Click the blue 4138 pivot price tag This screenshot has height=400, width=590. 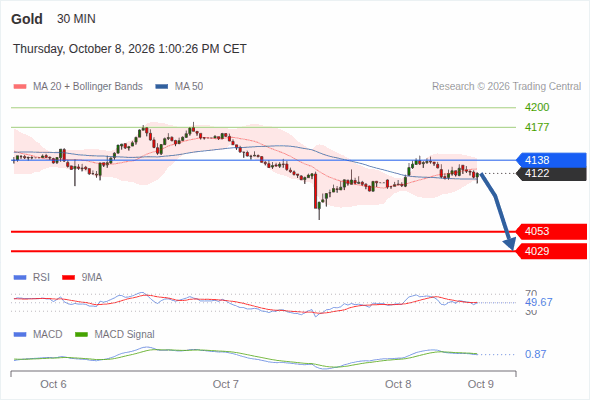(x=551, y=160)
